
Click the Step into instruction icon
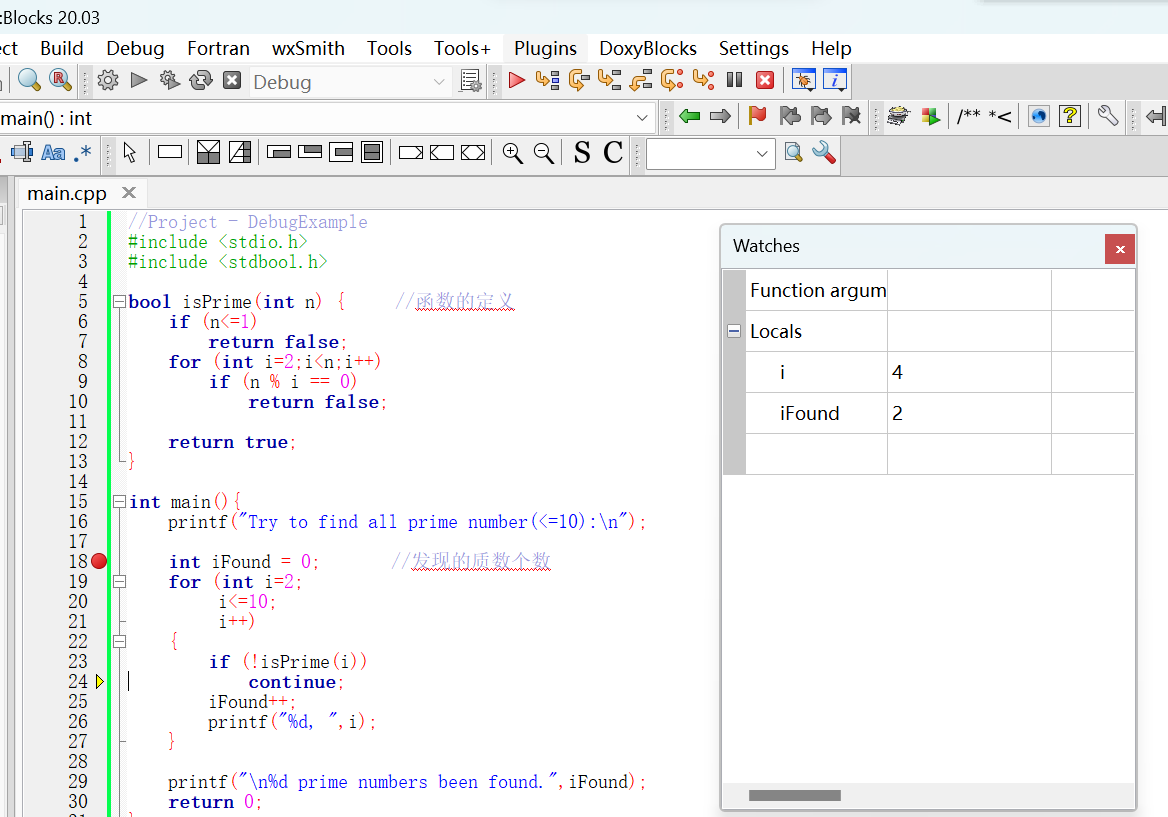point(703,80)
